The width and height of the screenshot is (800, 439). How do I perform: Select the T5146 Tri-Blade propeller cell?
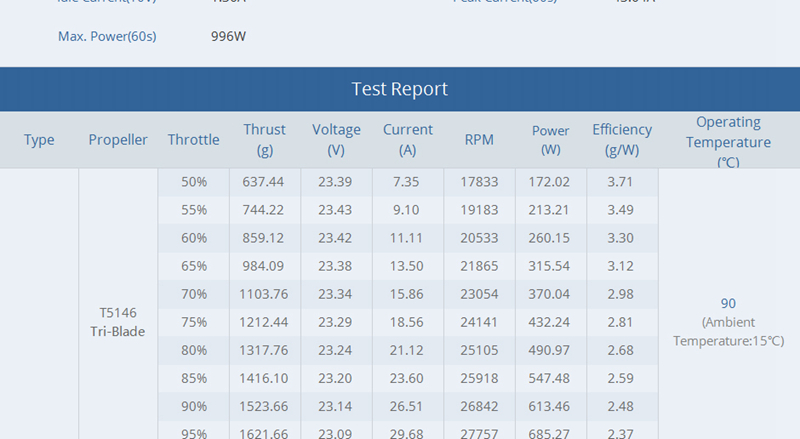coord(118,321)
